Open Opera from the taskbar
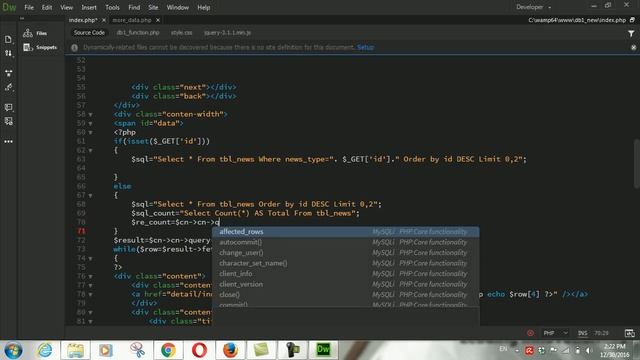 199,350
